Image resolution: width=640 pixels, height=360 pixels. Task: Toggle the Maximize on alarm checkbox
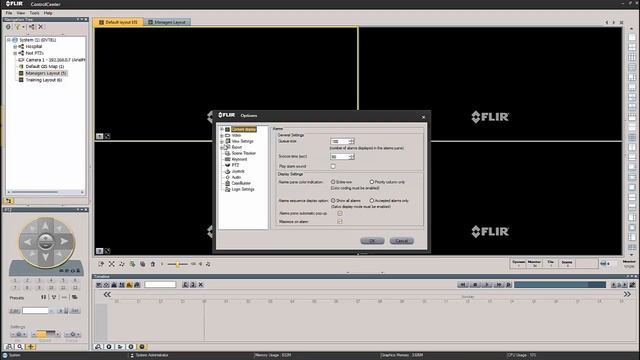[340, 222]
